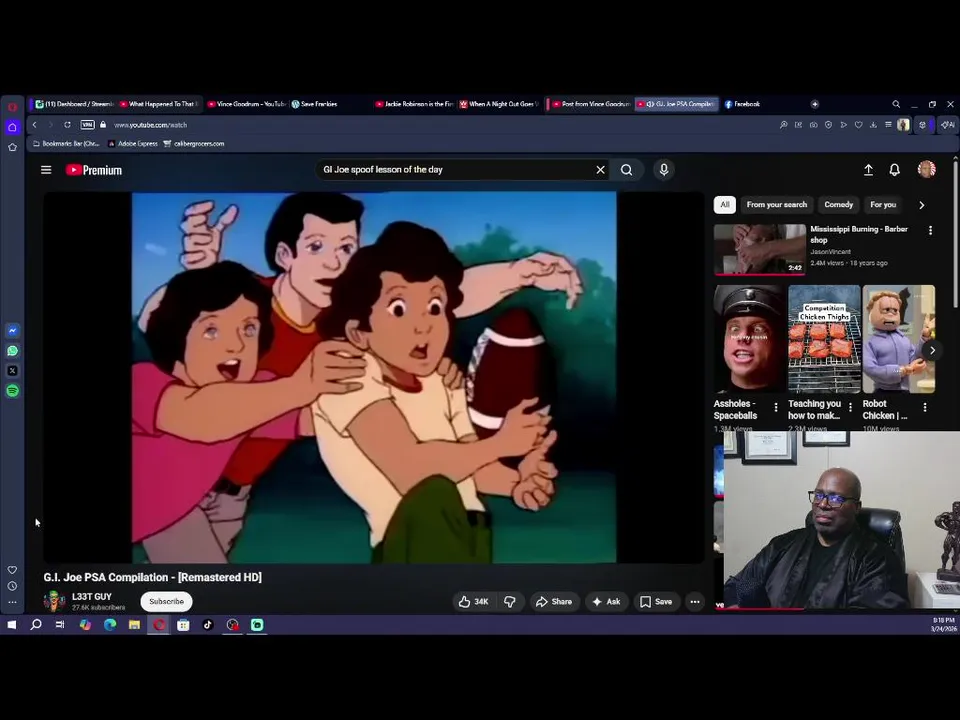Image resolution: width=960 pixels, height=720 pixels.
Task: Select the Comedy filter chip
Action: pos(838,205)
